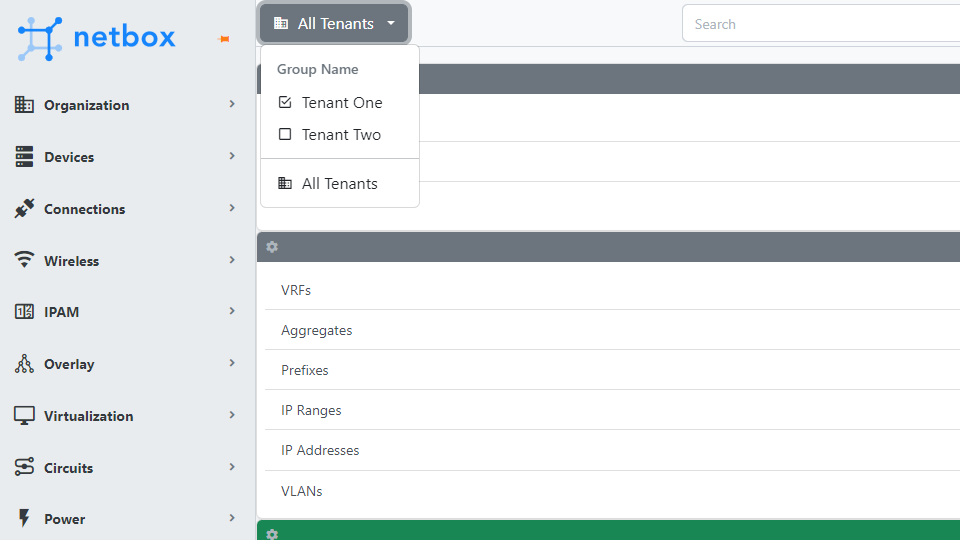
Task: Click the gear icon on the gray panel header
Action: (272, 247)
